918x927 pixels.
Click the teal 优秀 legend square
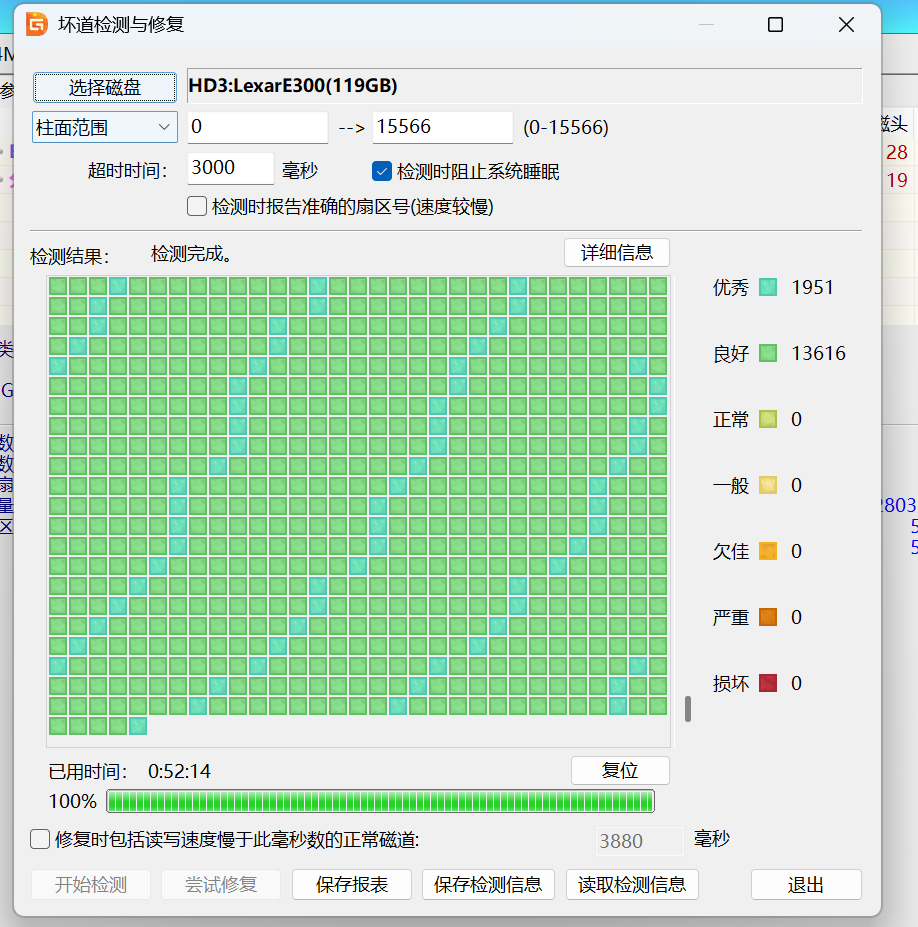coord(772,287)
